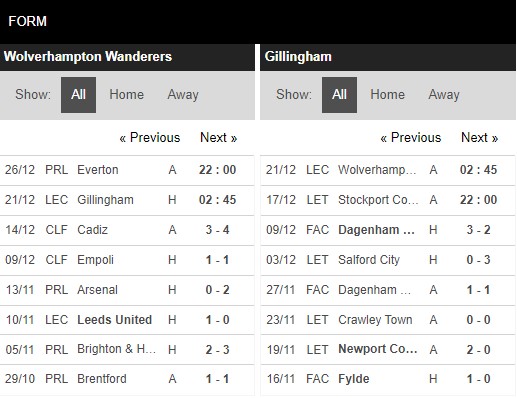Image resolution: width=517 pixels, height=398 pixels.
Task: Click the Leeds United team name
Action: coord(114,320)
